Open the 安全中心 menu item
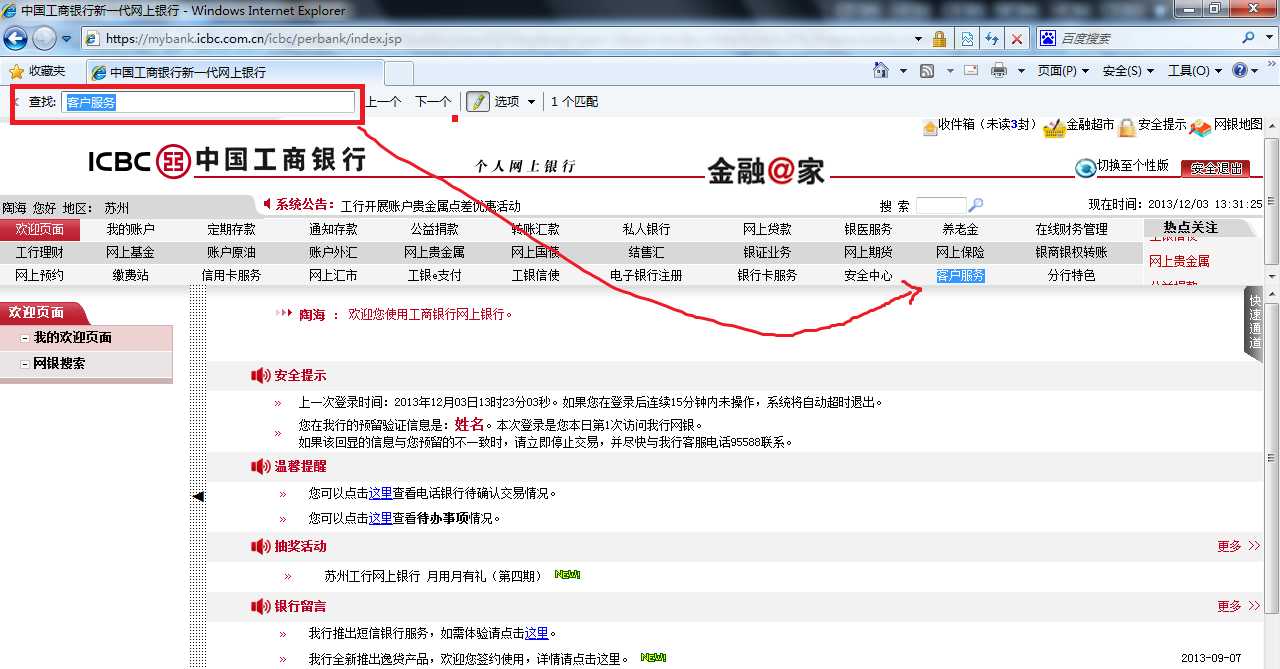 pos(868,276)
